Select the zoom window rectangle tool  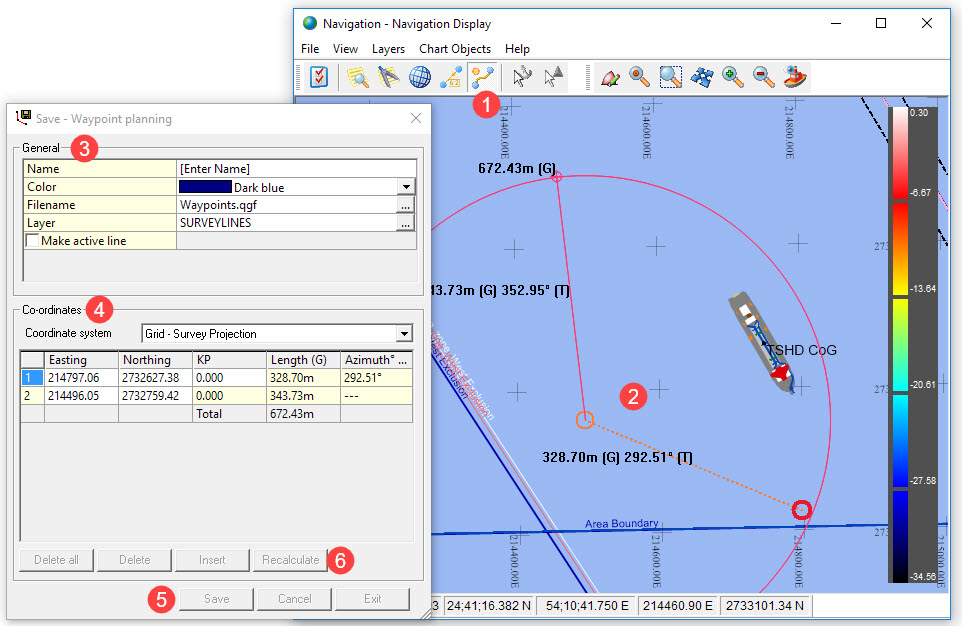670,77
